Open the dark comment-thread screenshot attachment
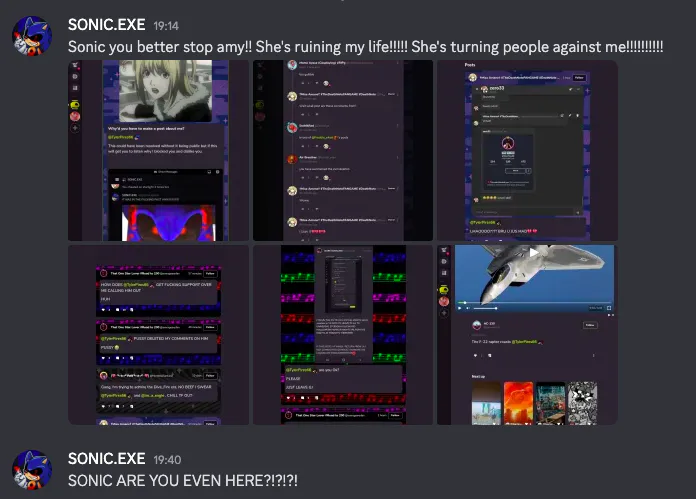This screenshot has width=696, height=499. [343, 150]
